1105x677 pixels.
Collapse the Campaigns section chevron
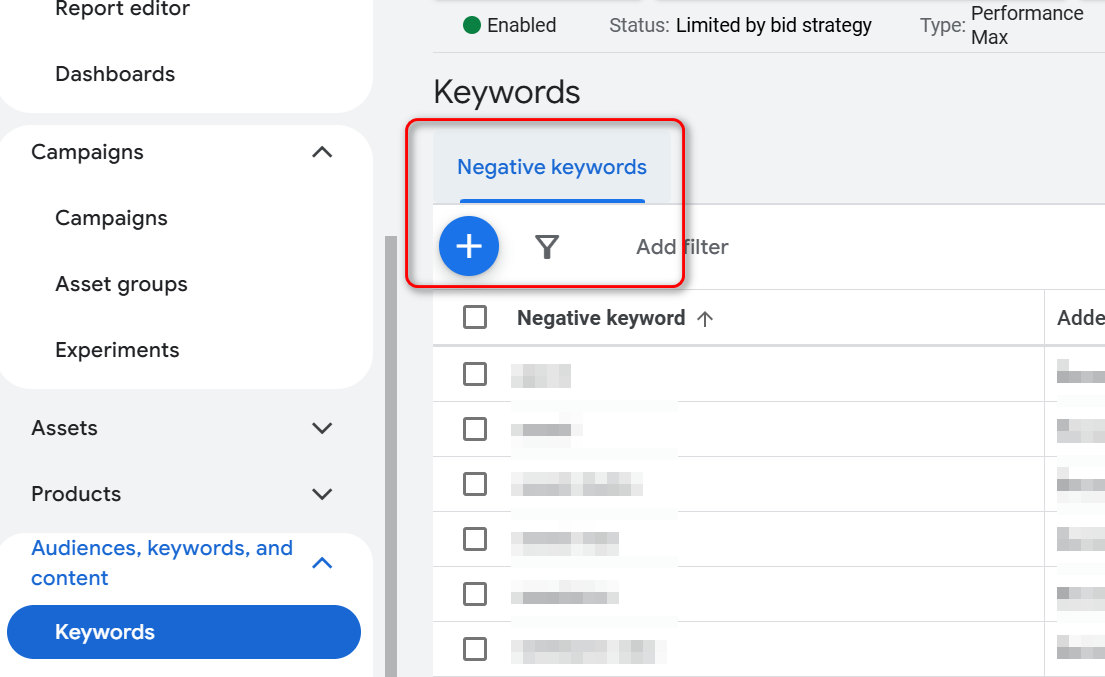click(322, 152)
